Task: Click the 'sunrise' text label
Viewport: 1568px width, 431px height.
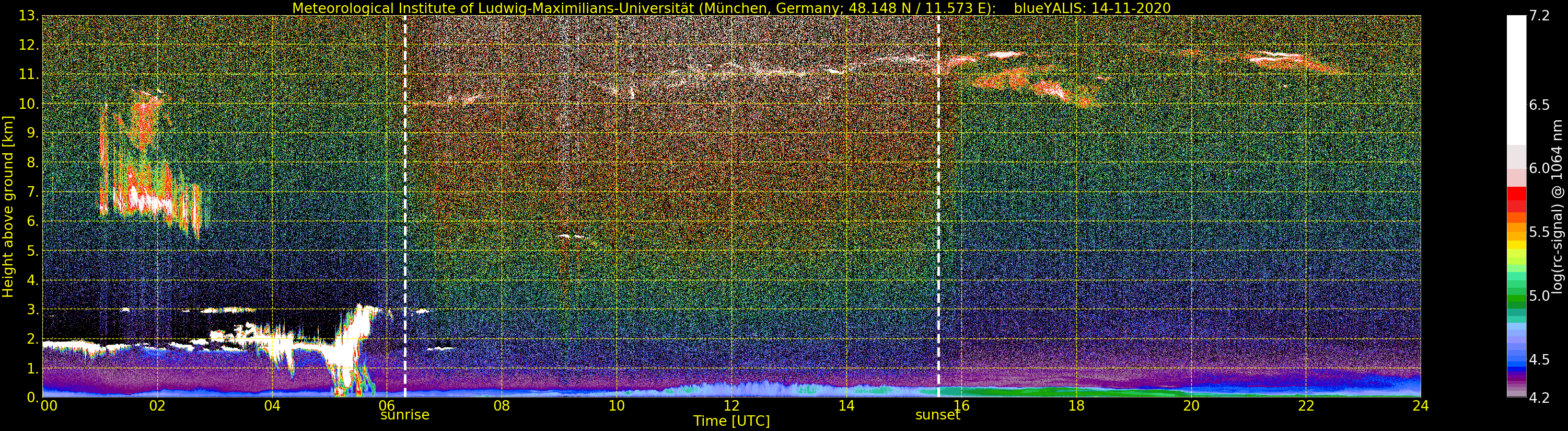Action: click(x=405, y=415)
